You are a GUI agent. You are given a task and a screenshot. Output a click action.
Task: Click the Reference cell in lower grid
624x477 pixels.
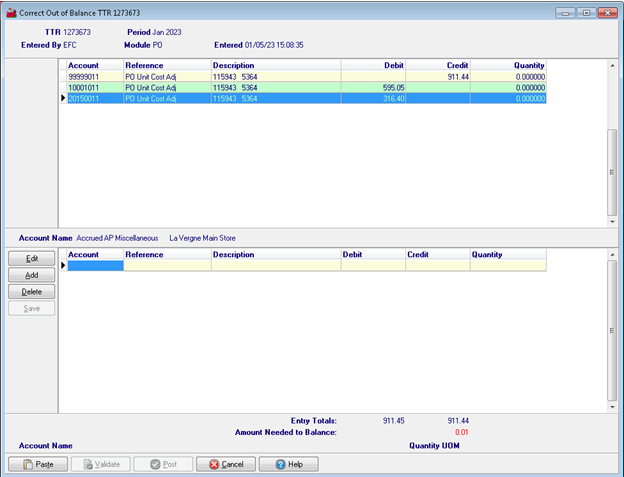(167, 266)
